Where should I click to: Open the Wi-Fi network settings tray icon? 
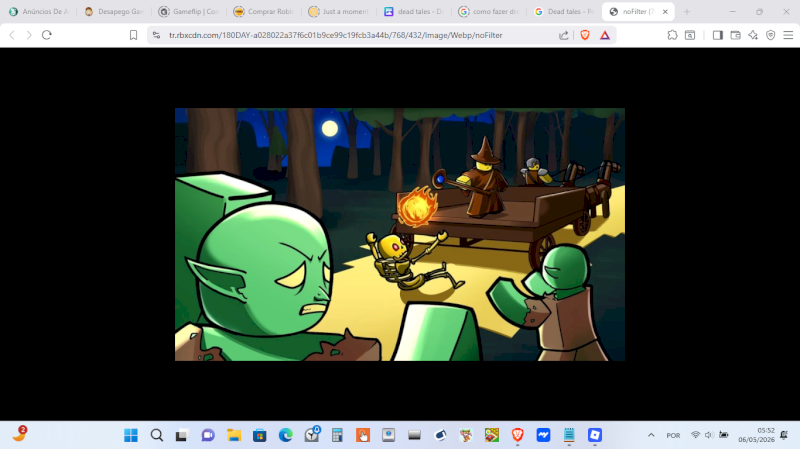[x=695, y=435]
